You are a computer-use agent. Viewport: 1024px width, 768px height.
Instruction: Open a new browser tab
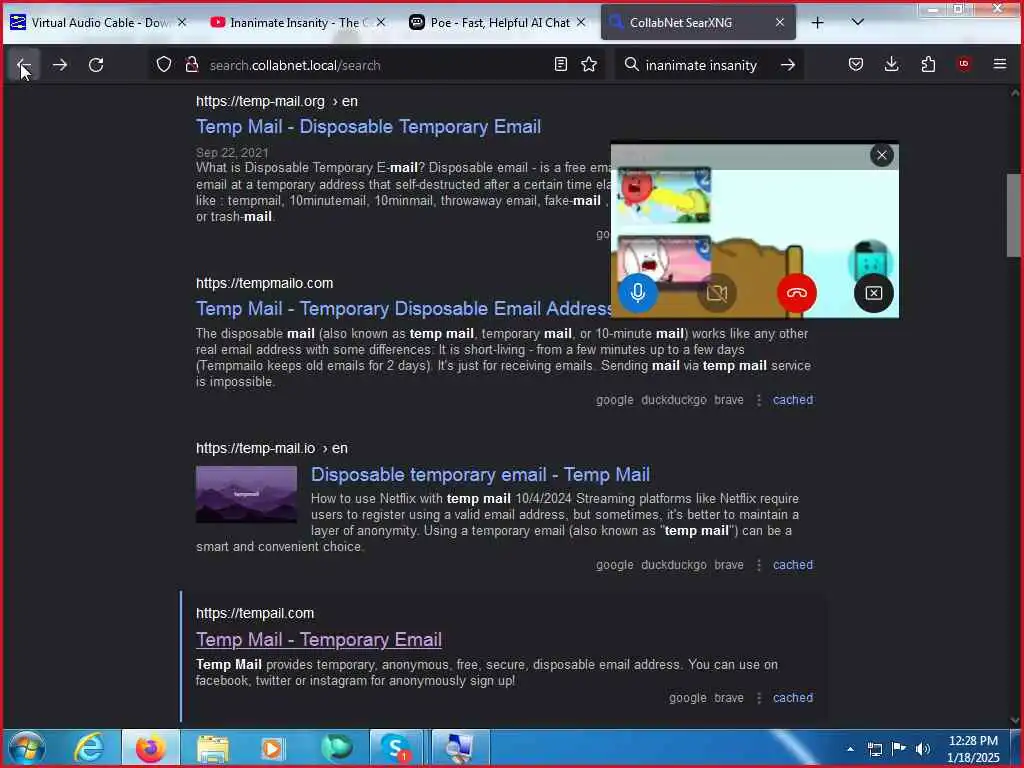(x=817, y=23)
